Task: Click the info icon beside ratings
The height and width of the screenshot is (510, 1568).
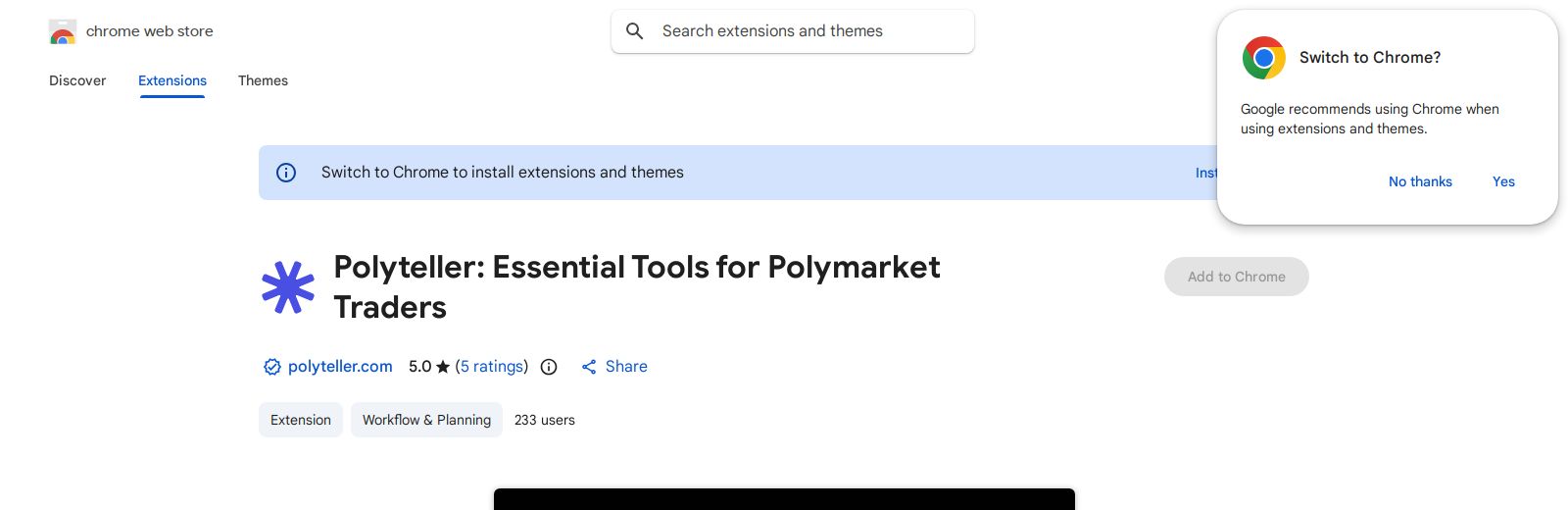Action: 549,367
